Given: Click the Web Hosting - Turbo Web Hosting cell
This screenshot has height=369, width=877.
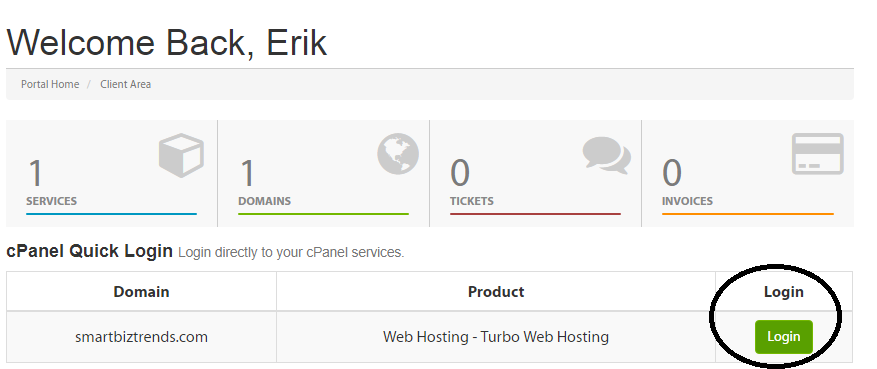Looking at the screenshot, I should coord(496,337).
